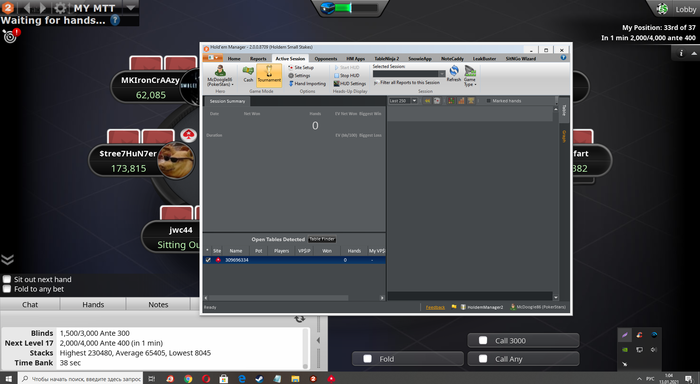Open the Hold'em Manager application menu button
Screen dimensions: 700x384
pyautogui.click(x=213, y=58)
